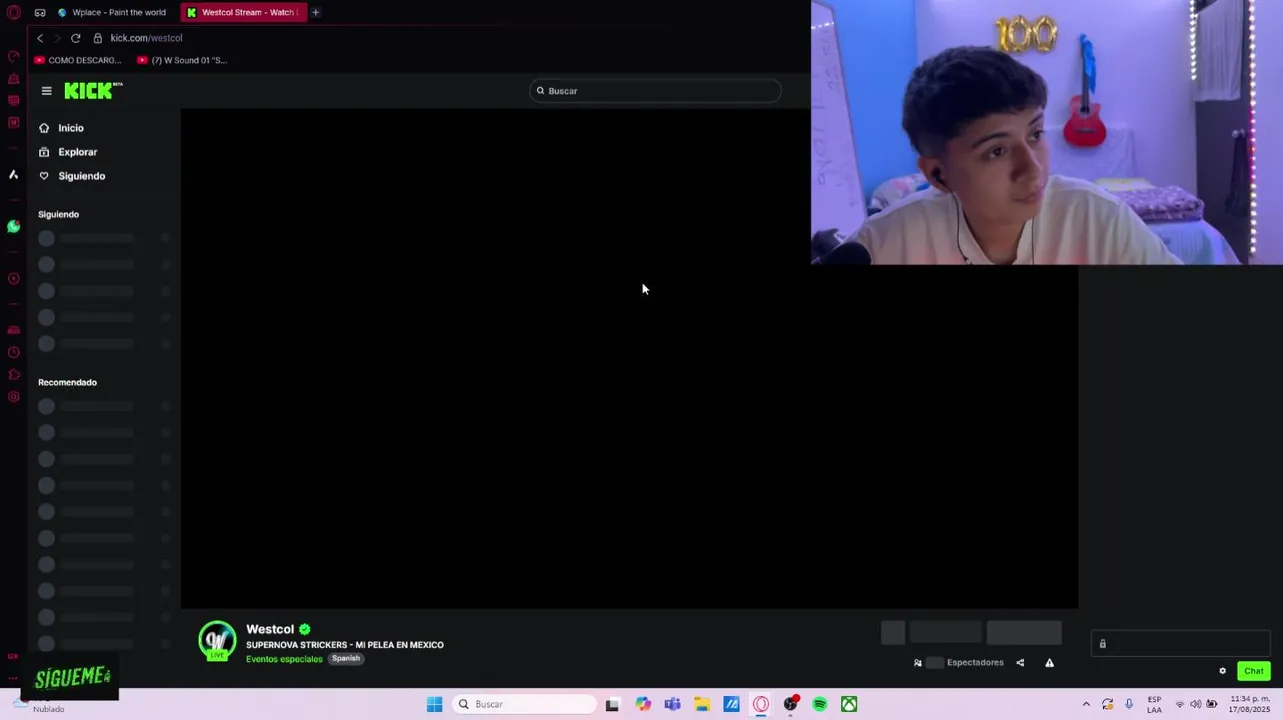Launch Spotify from the taskbar
Screen dimensions: 1283x720
click(x=820, y=704)
